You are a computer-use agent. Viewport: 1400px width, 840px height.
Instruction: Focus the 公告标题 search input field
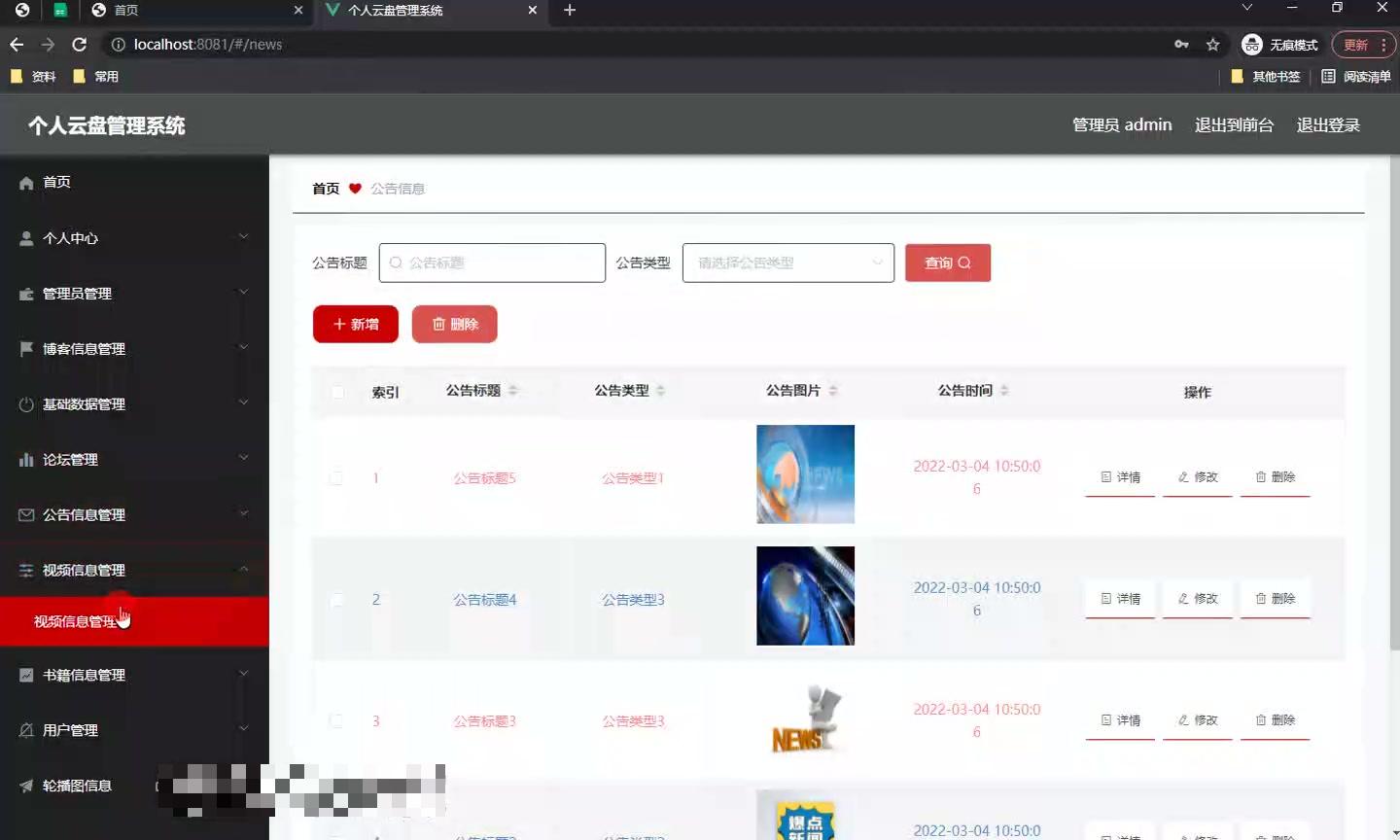(x=492, y=263)
